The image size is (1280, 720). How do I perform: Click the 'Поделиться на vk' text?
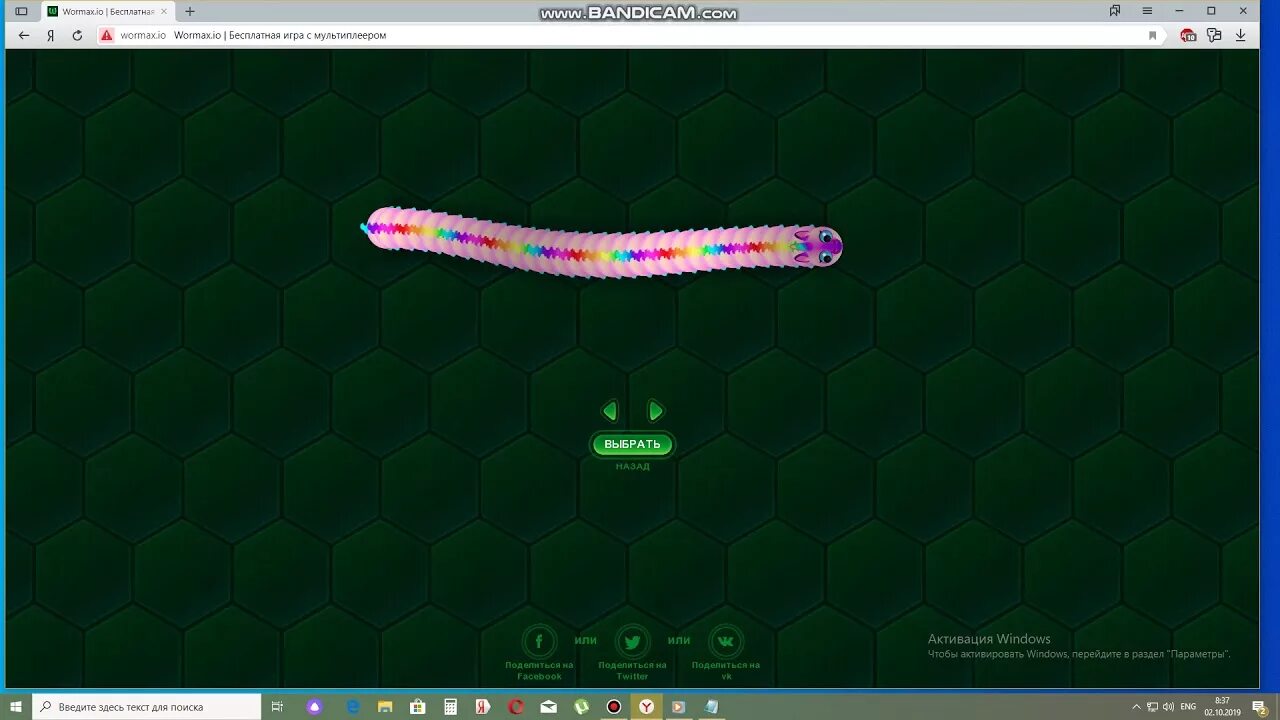[726, 671]
